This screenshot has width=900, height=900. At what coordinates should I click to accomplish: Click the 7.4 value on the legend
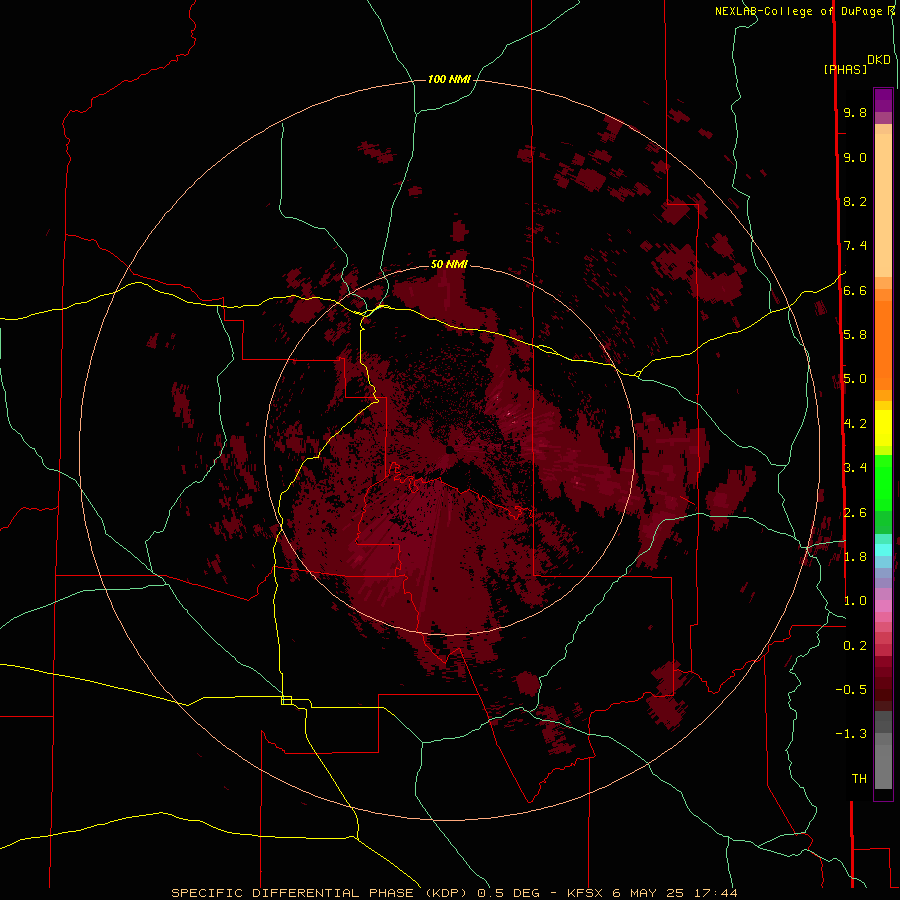pyautogui.click(x=855, y=246)
